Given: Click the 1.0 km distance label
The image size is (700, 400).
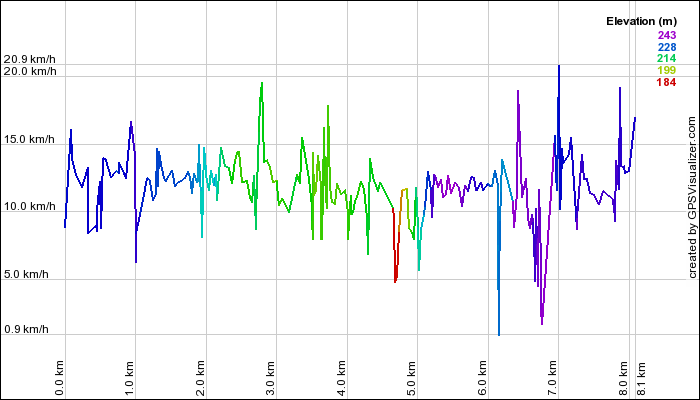Looking at the screenshot, I should (129, 378).
